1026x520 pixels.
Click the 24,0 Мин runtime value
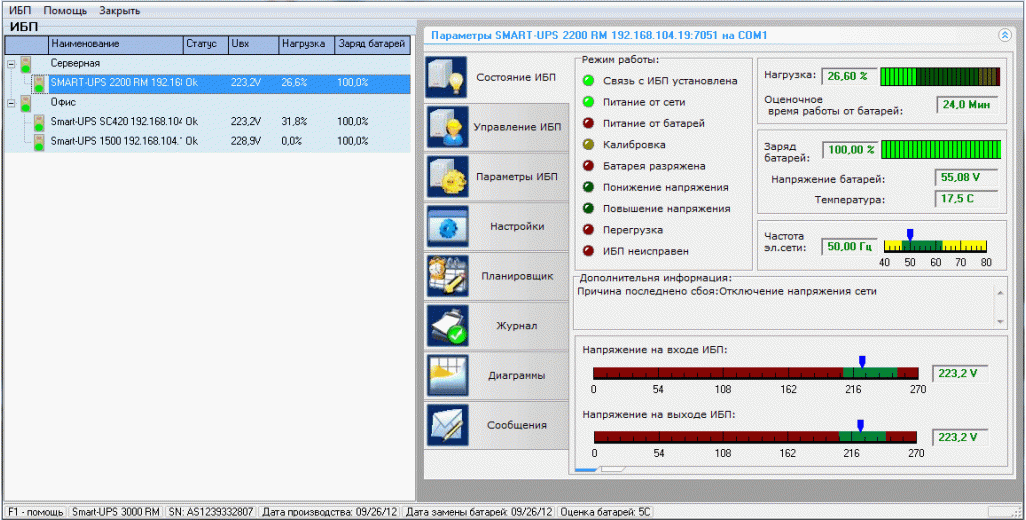point(967,105)
